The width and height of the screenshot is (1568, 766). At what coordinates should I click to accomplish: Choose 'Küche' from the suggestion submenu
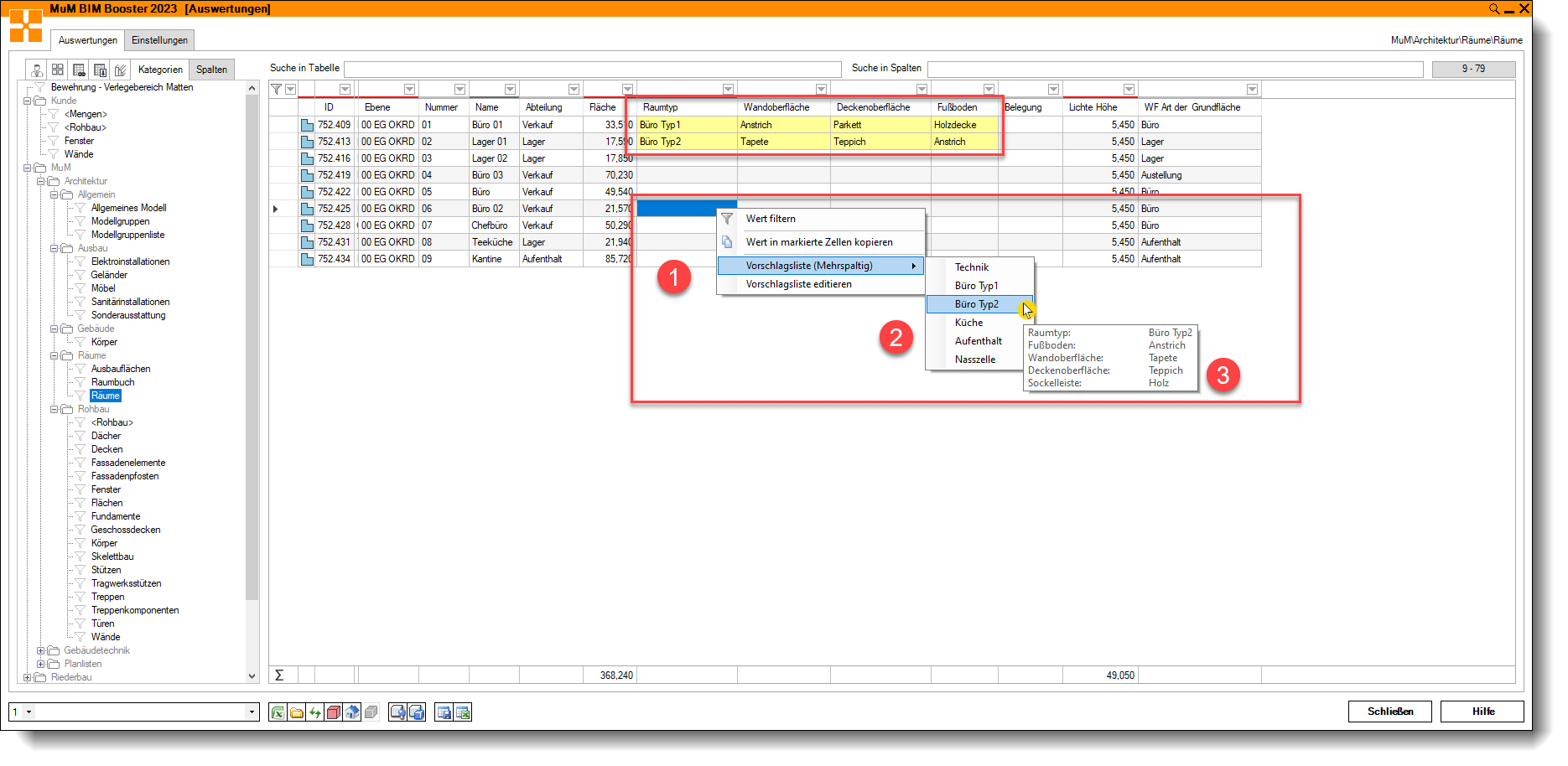click(968, 323)
